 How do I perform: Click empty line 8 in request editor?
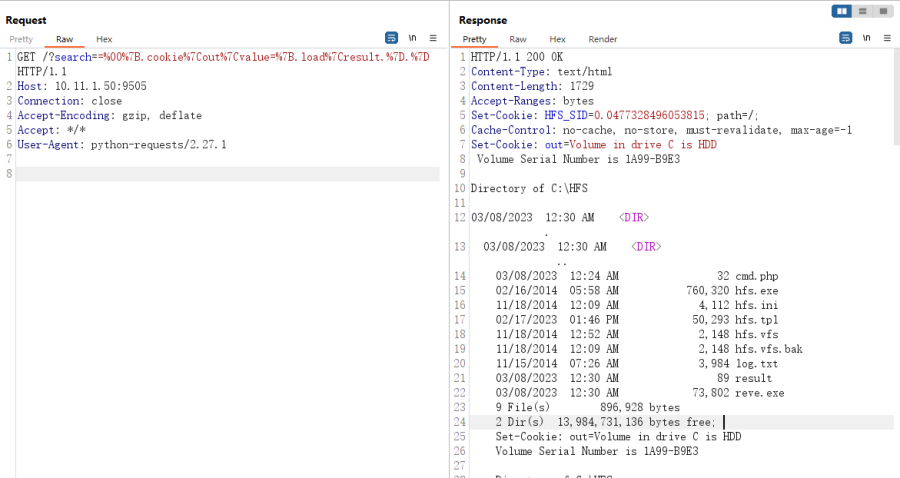pos(227,174)
